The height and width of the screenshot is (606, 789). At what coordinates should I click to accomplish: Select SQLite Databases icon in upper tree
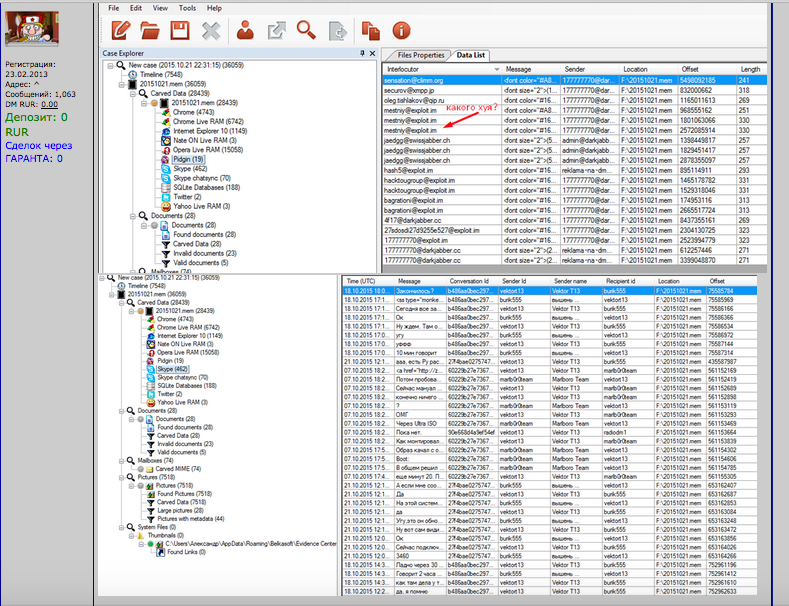pyautogui.click(x=166, y=188)
